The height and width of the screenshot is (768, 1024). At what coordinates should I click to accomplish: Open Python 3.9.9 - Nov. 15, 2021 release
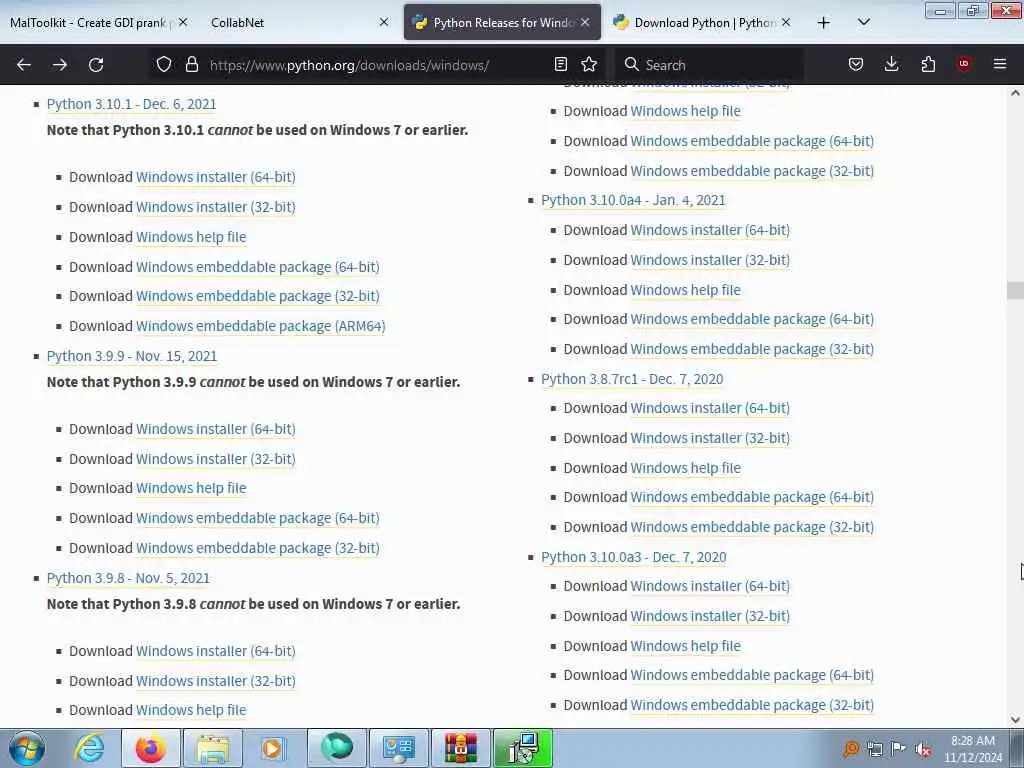click(x=132, y=356)
